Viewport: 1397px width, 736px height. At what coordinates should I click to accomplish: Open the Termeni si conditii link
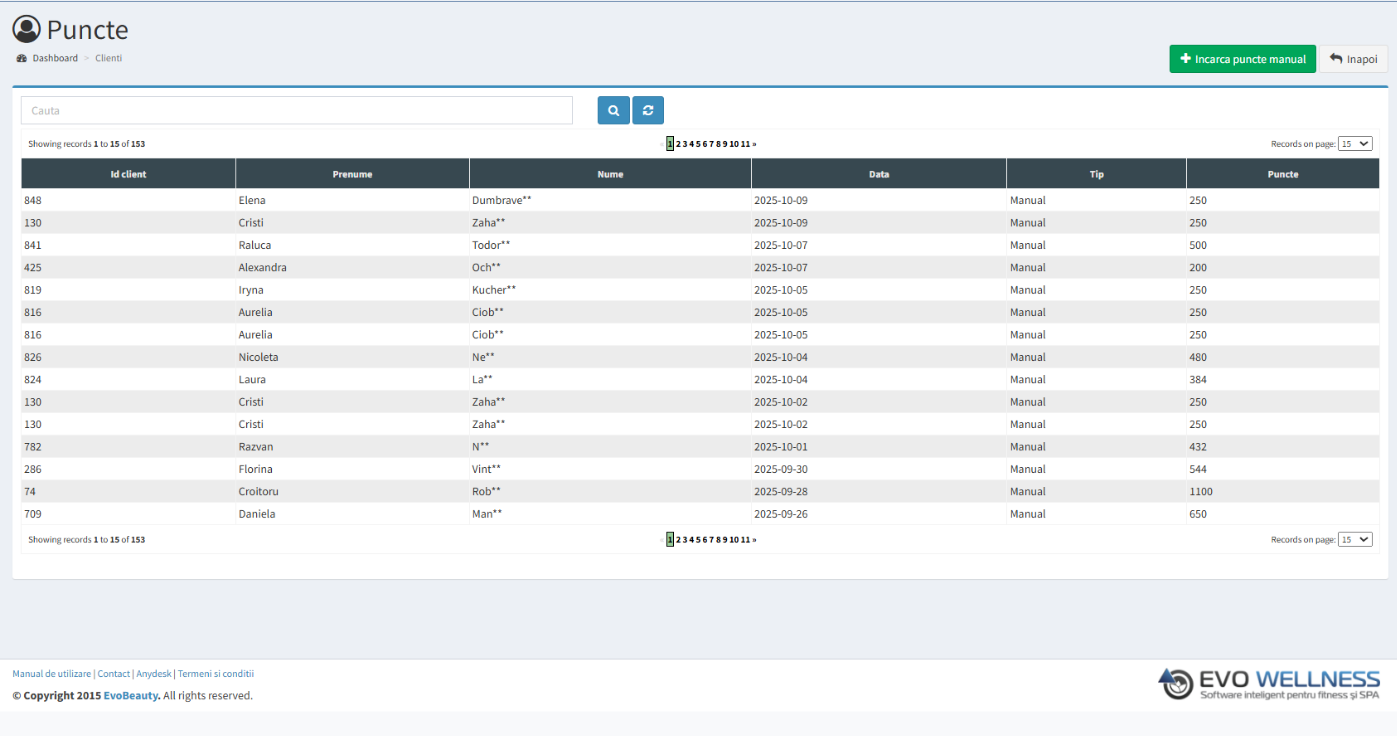pyautogui.click(x=216, y=674)
